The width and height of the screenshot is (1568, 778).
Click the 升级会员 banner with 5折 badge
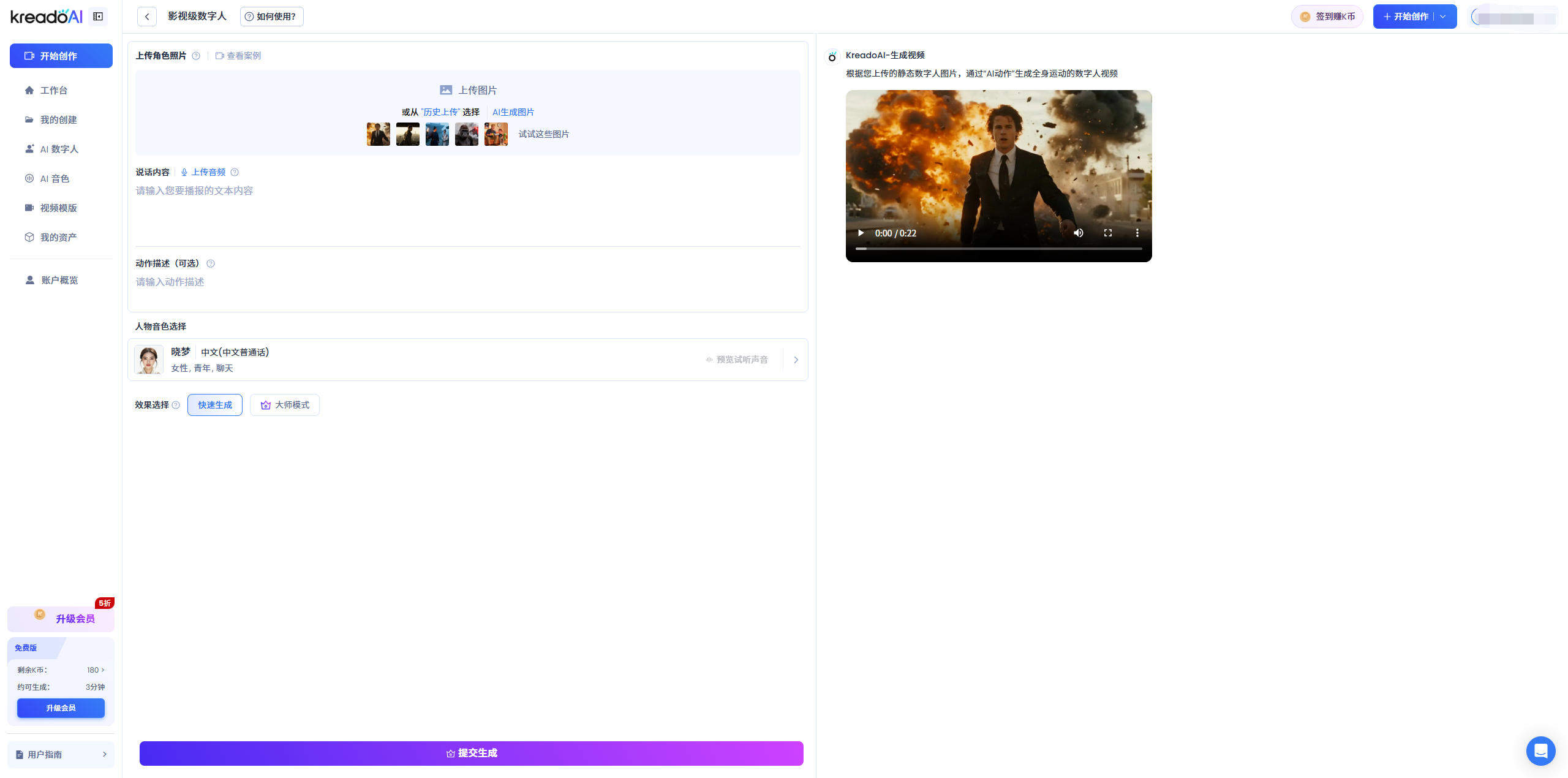[61, 619]
